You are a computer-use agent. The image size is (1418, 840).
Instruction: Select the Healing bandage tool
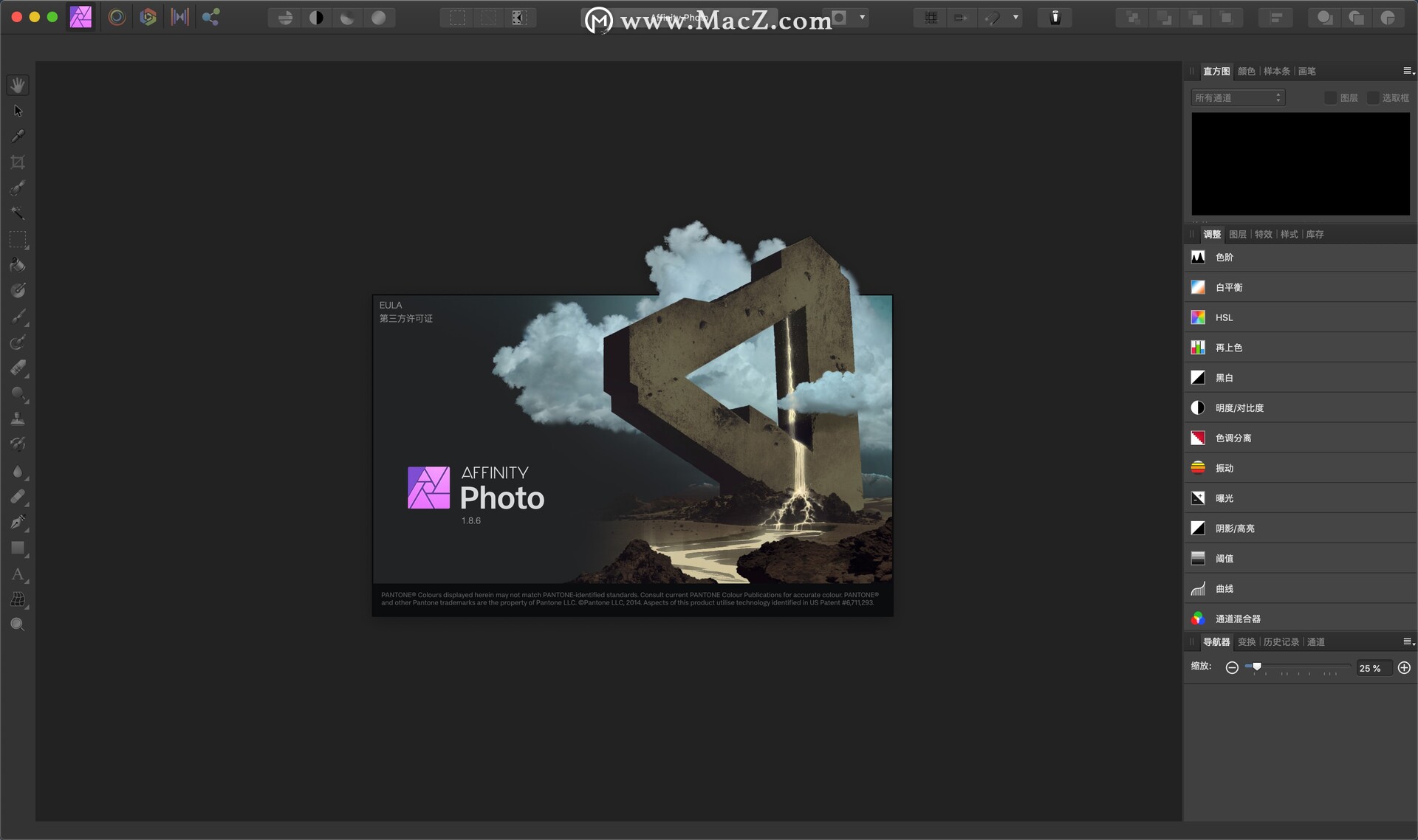point(18,497)
